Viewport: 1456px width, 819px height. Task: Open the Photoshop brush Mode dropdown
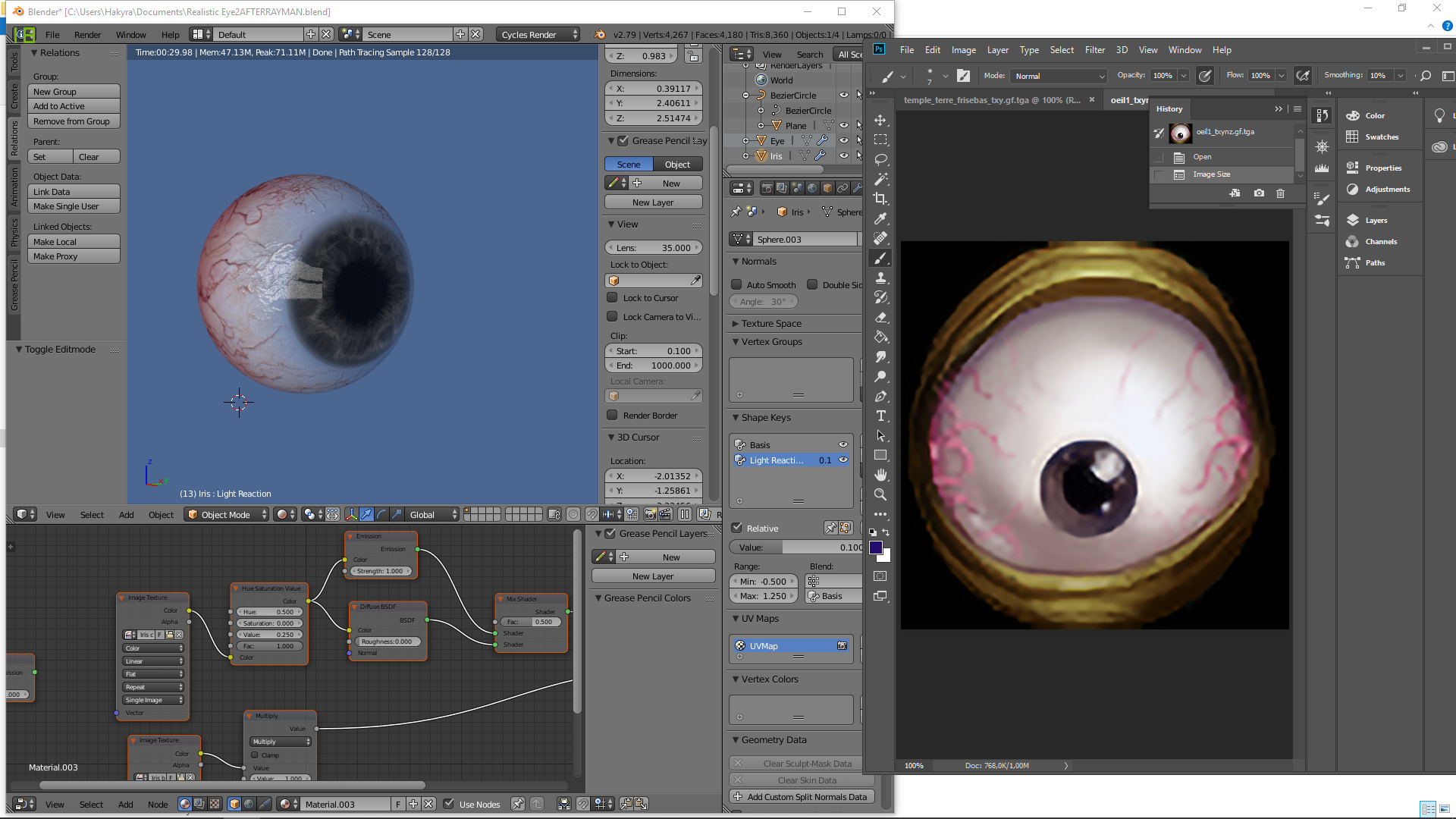pos(1059,76)
